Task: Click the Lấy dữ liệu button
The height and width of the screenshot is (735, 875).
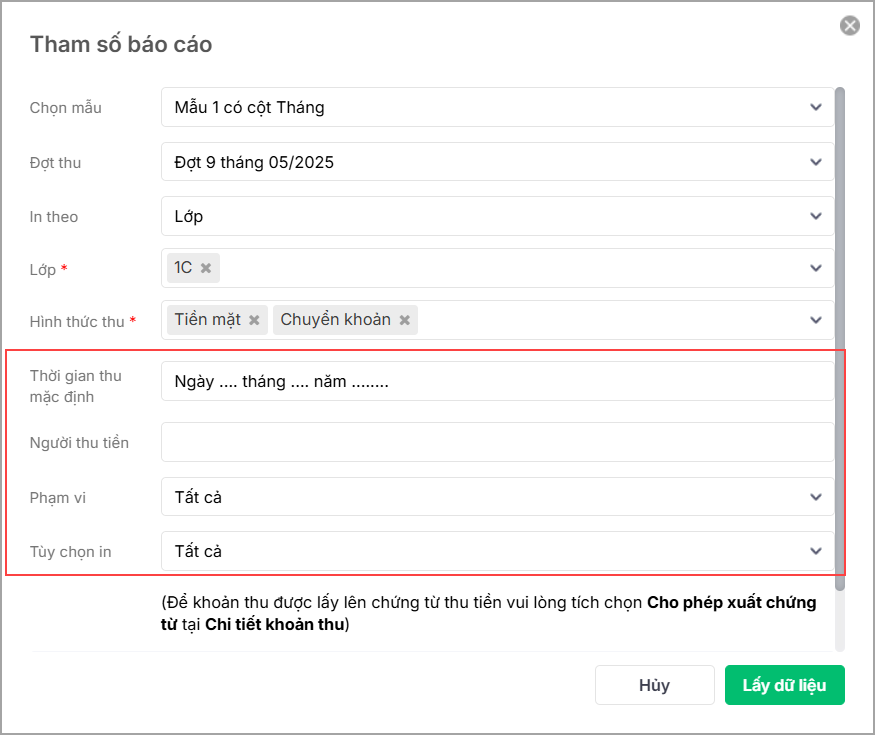Action: (x=784, y=685)
